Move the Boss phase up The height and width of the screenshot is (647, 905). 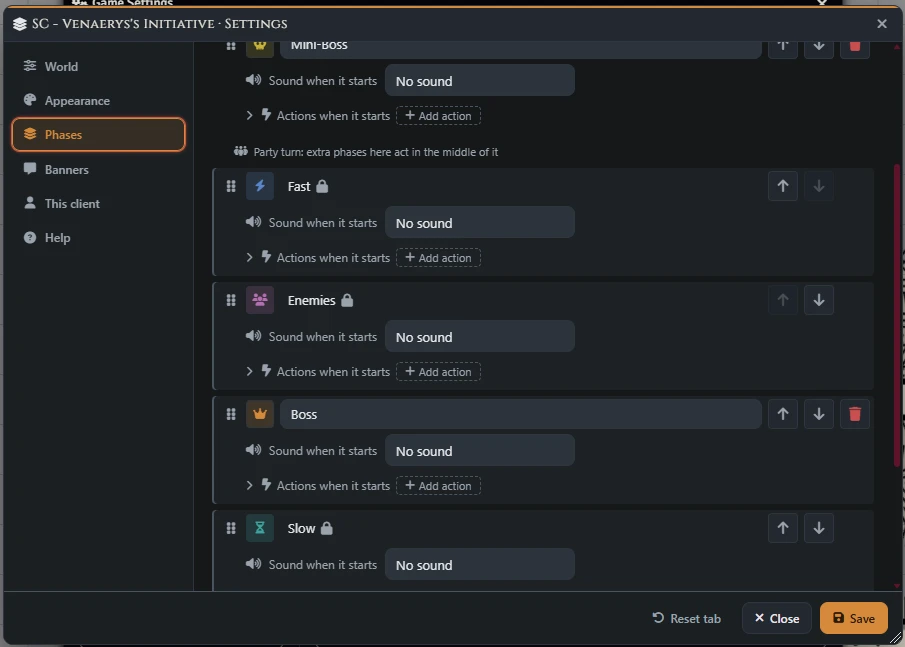click(x=783, y=414)
